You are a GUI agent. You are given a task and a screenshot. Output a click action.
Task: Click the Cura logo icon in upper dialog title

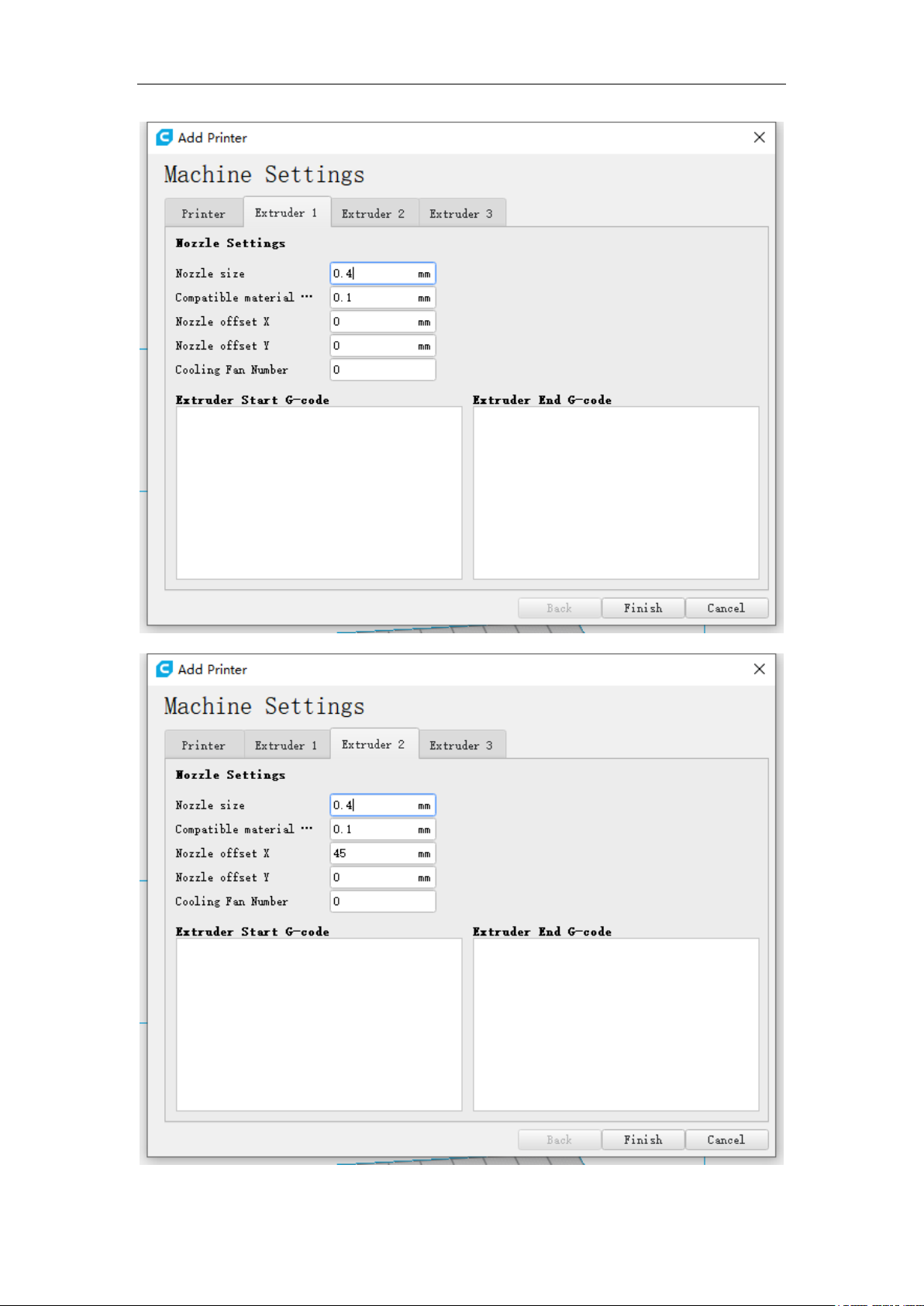164,137
